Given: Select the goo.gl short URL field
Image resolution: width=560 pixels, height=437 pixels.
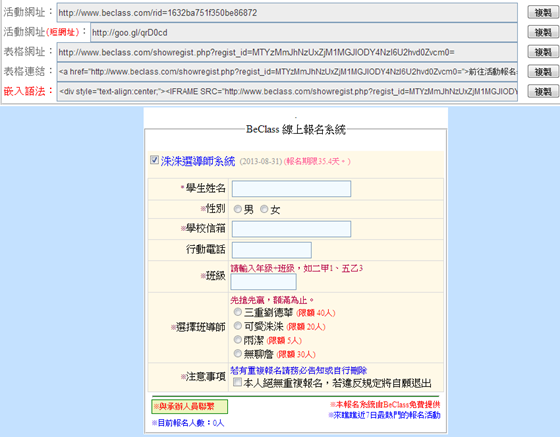Looking at the screenshot, I should click(304, 32).
